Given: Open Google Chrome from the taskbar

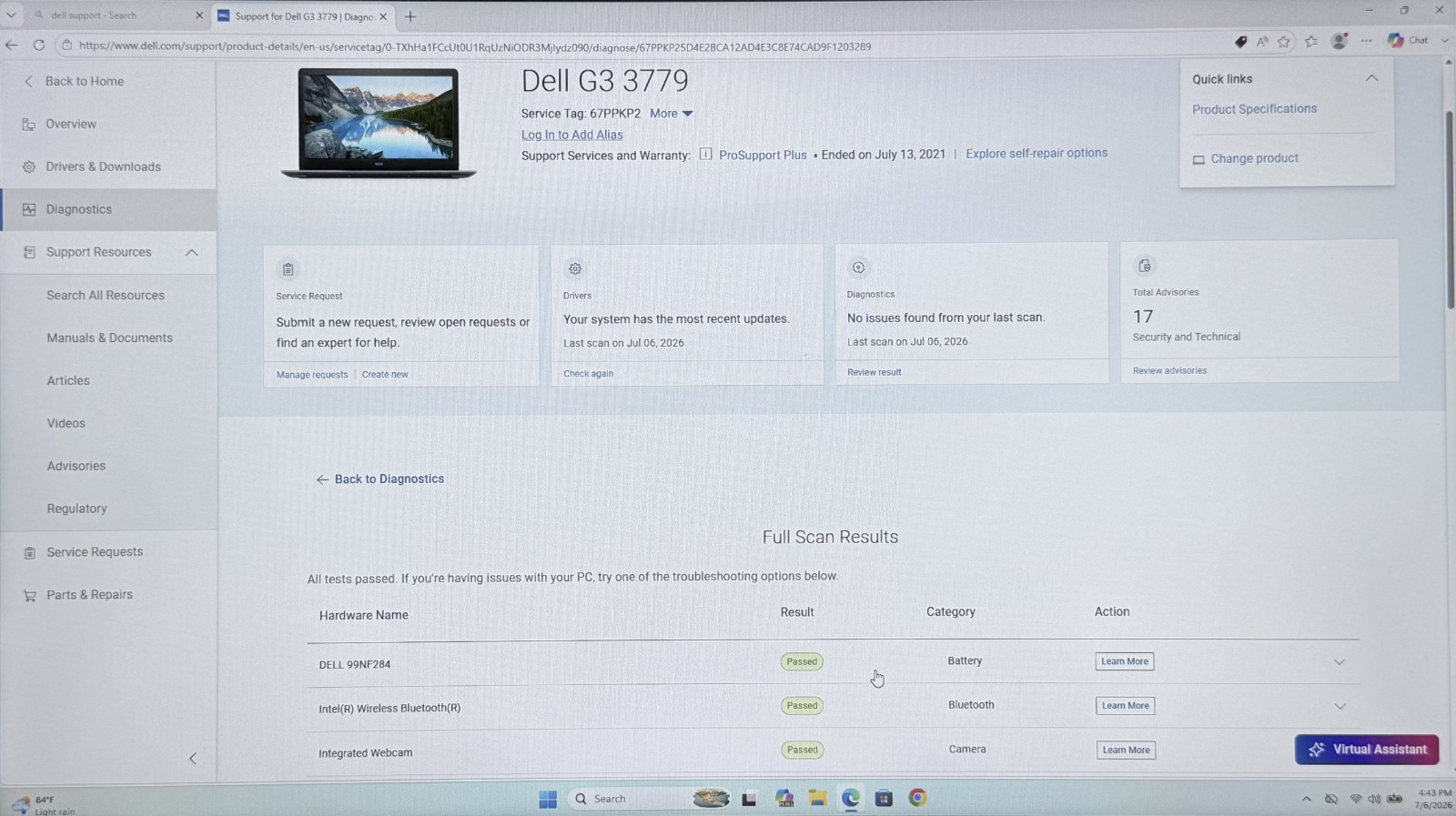Looking at the screenshot, I should 917,798.
